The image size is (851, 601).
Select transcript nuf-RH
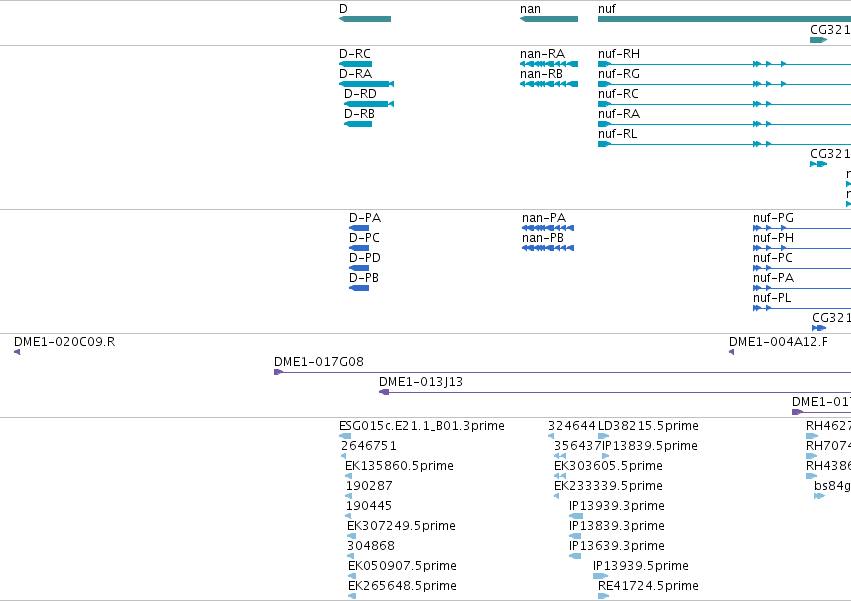point(724,64)
